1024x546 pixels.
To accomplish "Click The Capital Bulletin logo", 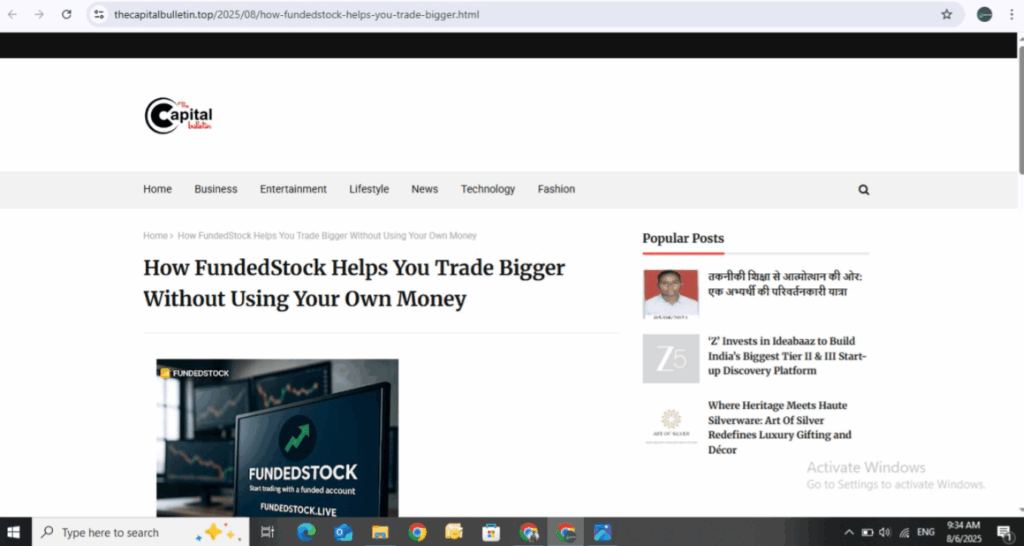I will [x=179, y=115].
